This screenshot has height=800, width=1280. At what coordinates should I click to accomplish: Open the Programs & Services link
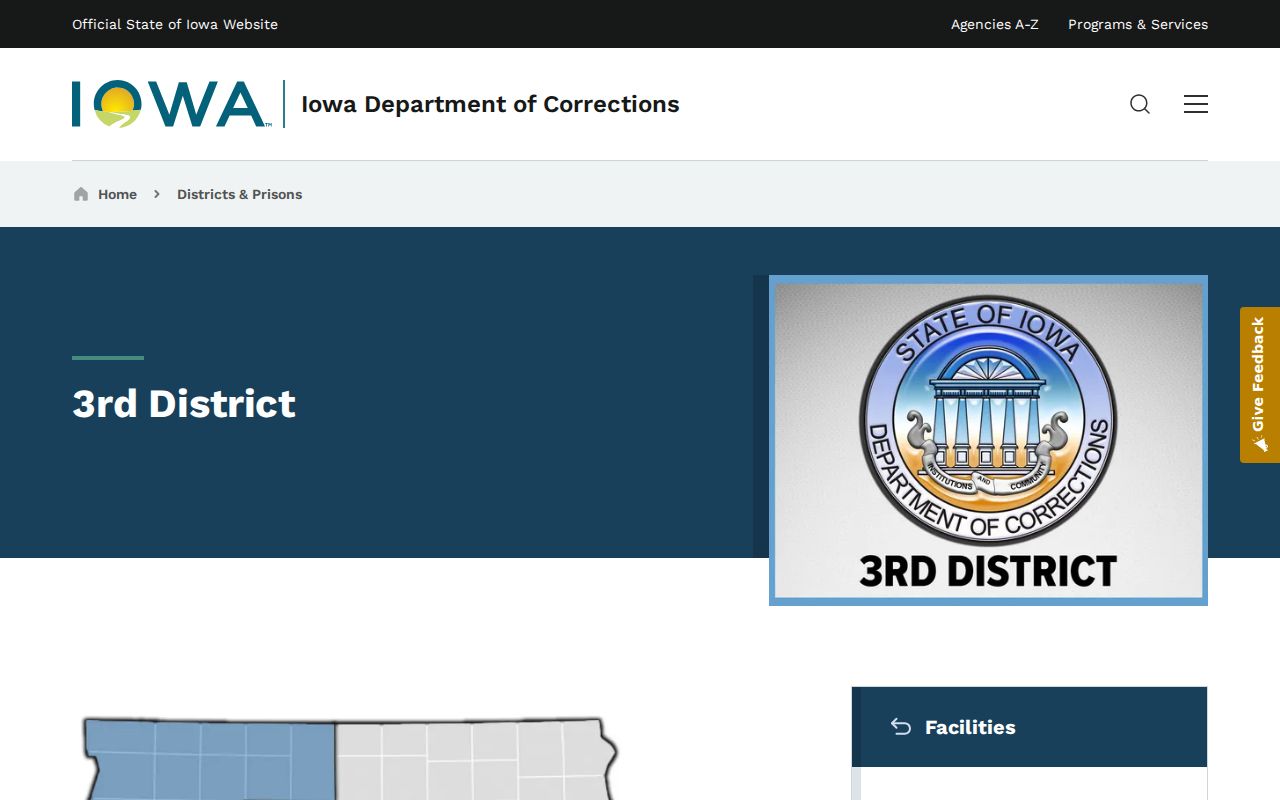pyautogui.click(x=1138, y=24)
